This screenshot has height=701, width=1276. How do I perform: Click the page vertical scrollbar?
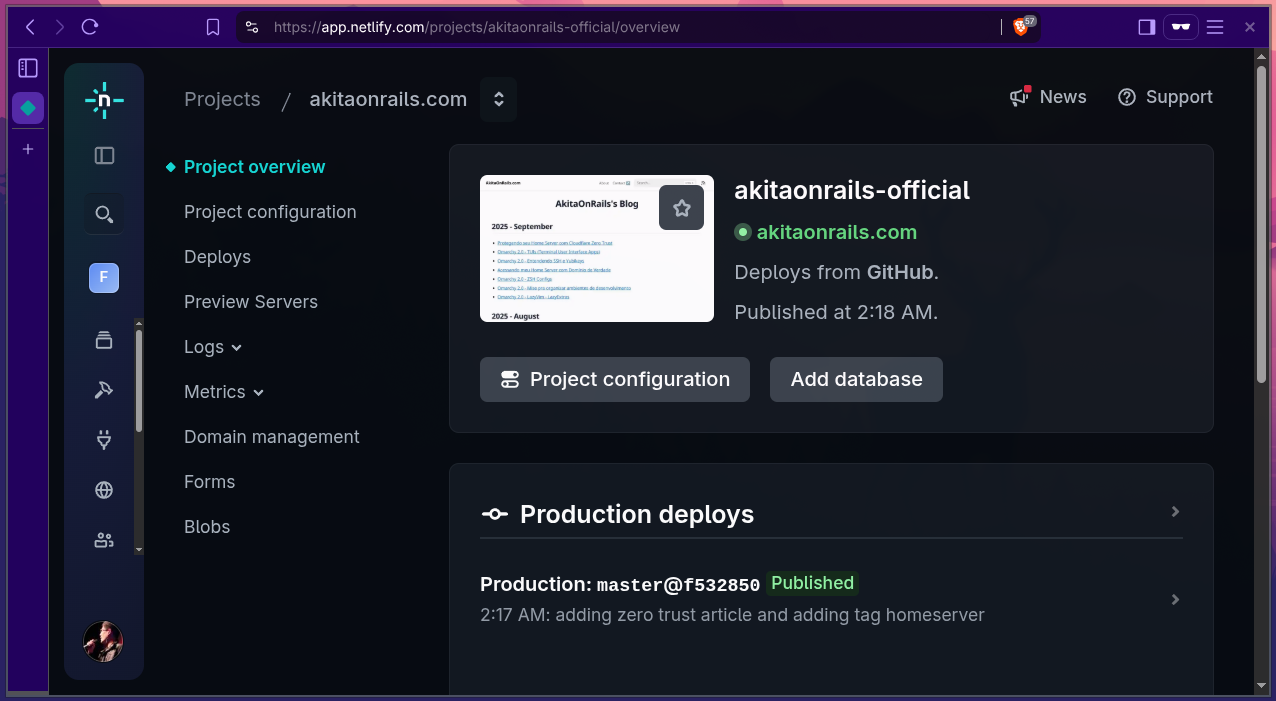[x=1261, y=225]
